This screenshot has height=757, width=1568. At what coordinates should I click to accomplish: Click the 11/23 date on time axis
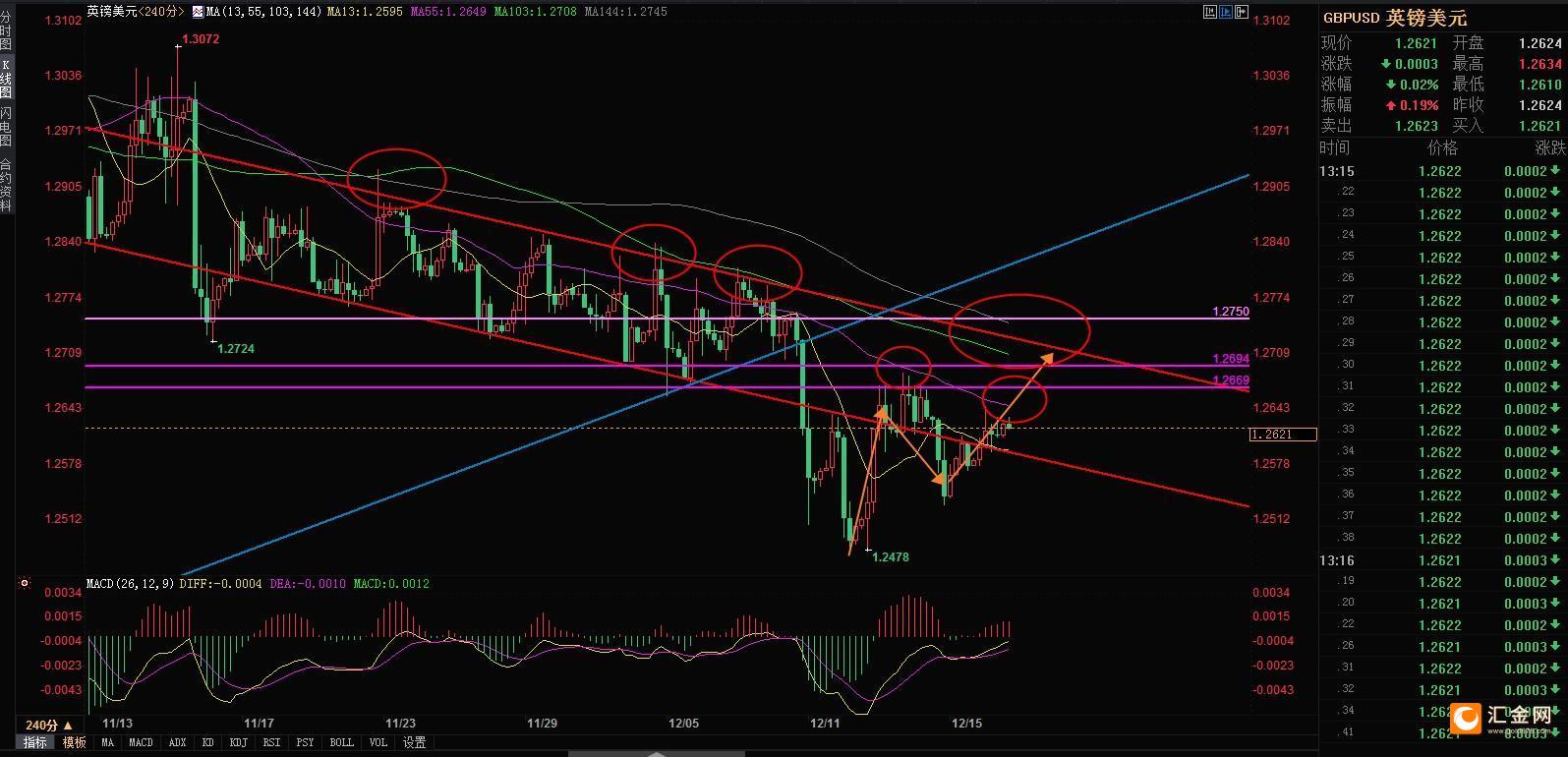pyautogui.click(x=400, y=723)
